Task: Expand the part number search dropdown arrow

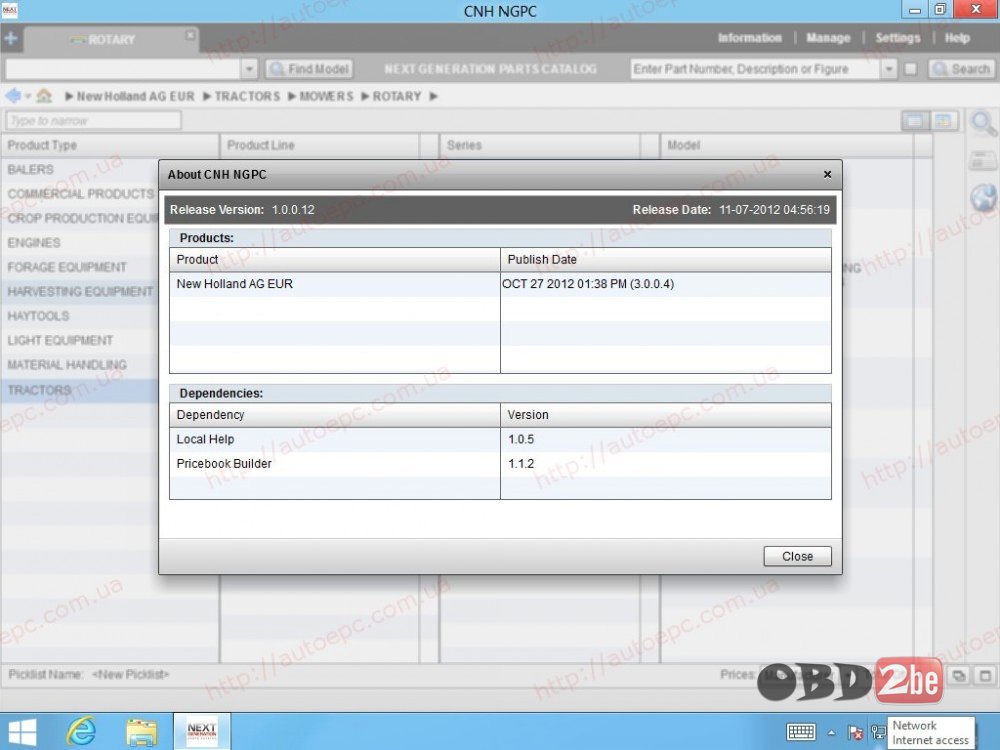Action: (x=888, y=69)
